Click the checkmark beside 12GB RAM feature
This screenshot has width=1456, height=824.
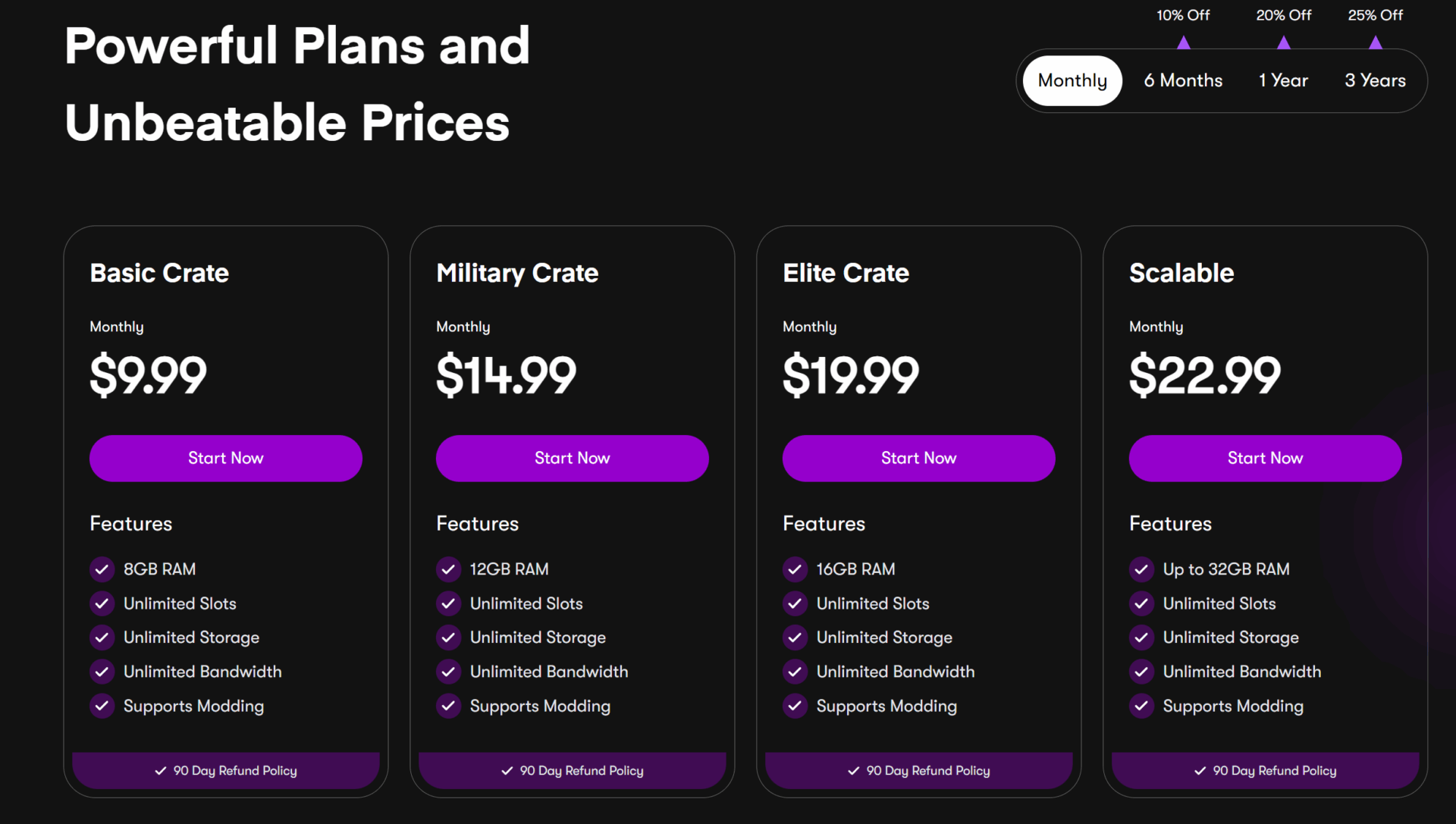point(448,569)
